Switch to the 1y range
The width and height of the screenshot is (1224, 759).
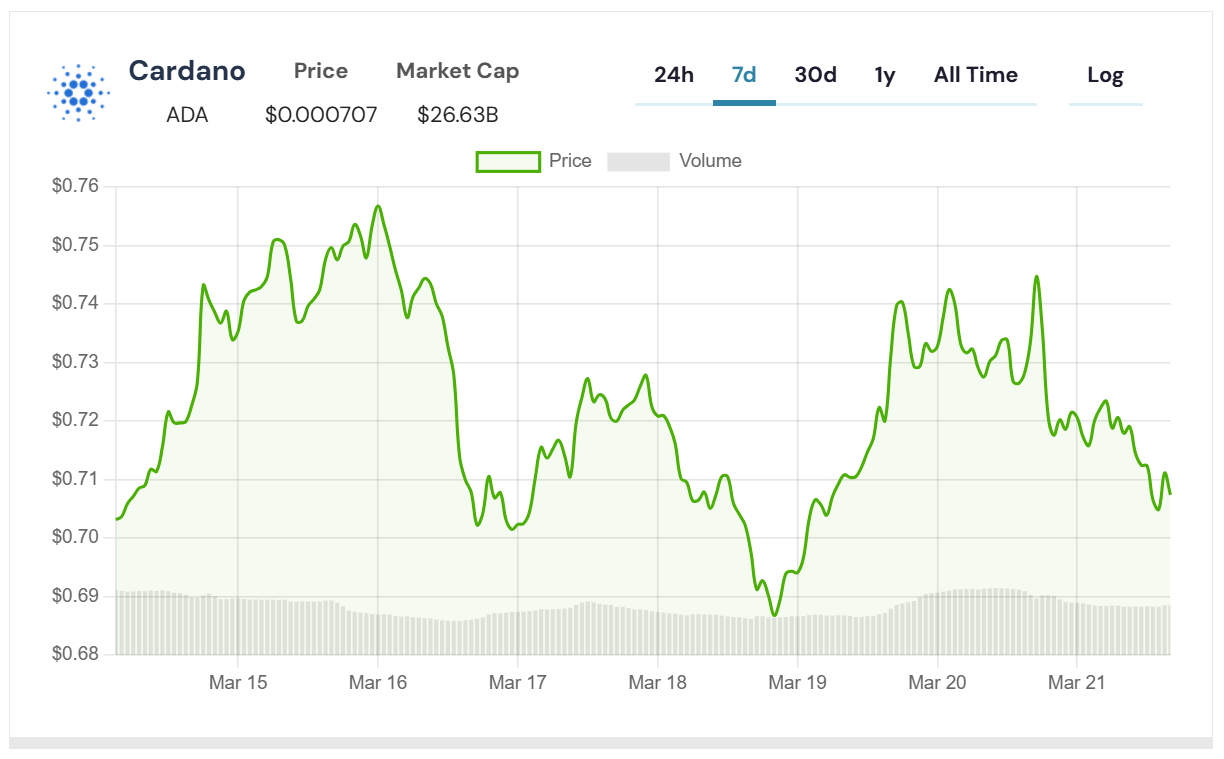[x=885, y=75]
